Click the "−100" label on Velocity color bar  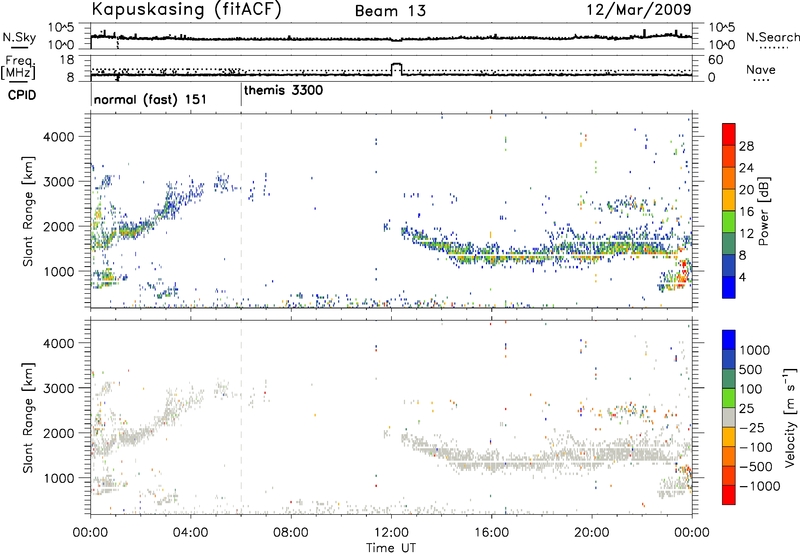click(756, 447)
